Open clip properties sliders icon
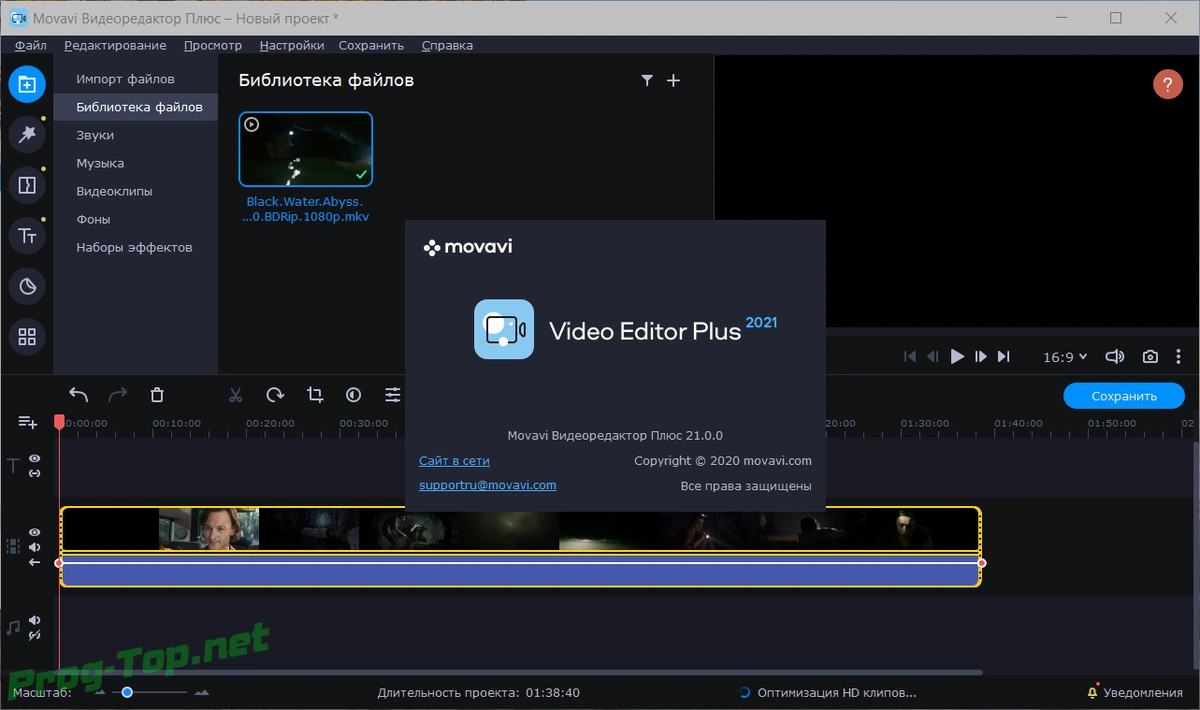This screenshot has width=1200, height=710. [x=393, y=395]
